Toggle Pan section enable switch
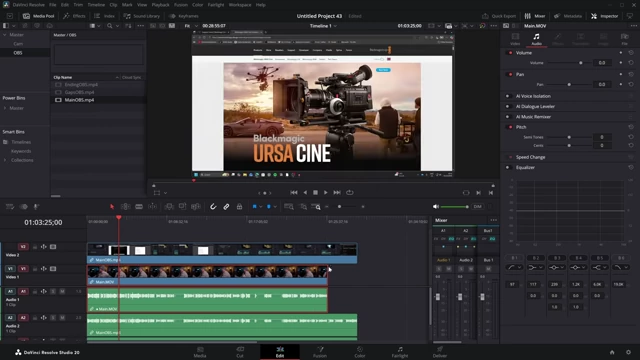 [x=510, y=74]
